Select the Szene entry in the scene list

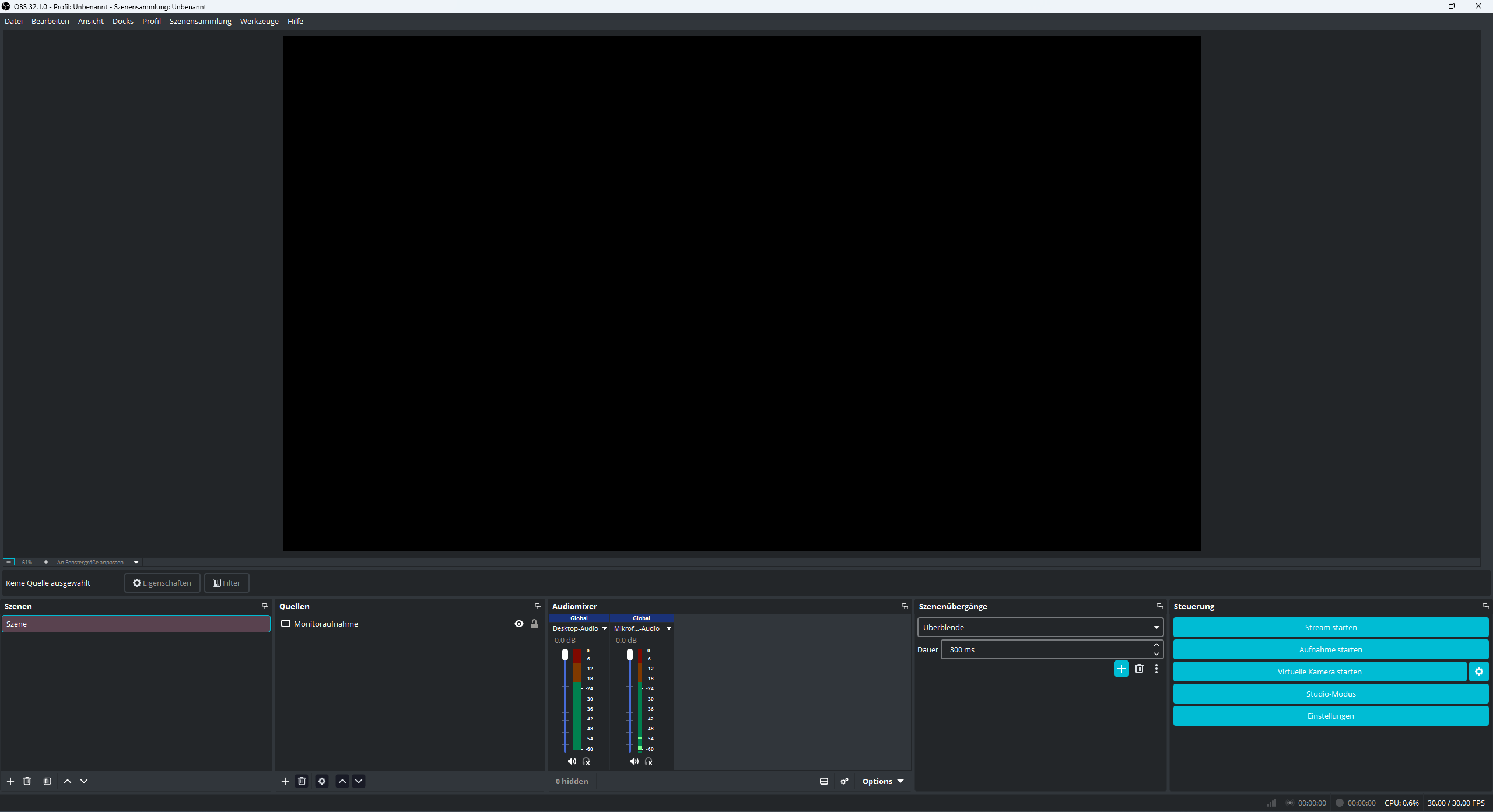coord(136,624)
